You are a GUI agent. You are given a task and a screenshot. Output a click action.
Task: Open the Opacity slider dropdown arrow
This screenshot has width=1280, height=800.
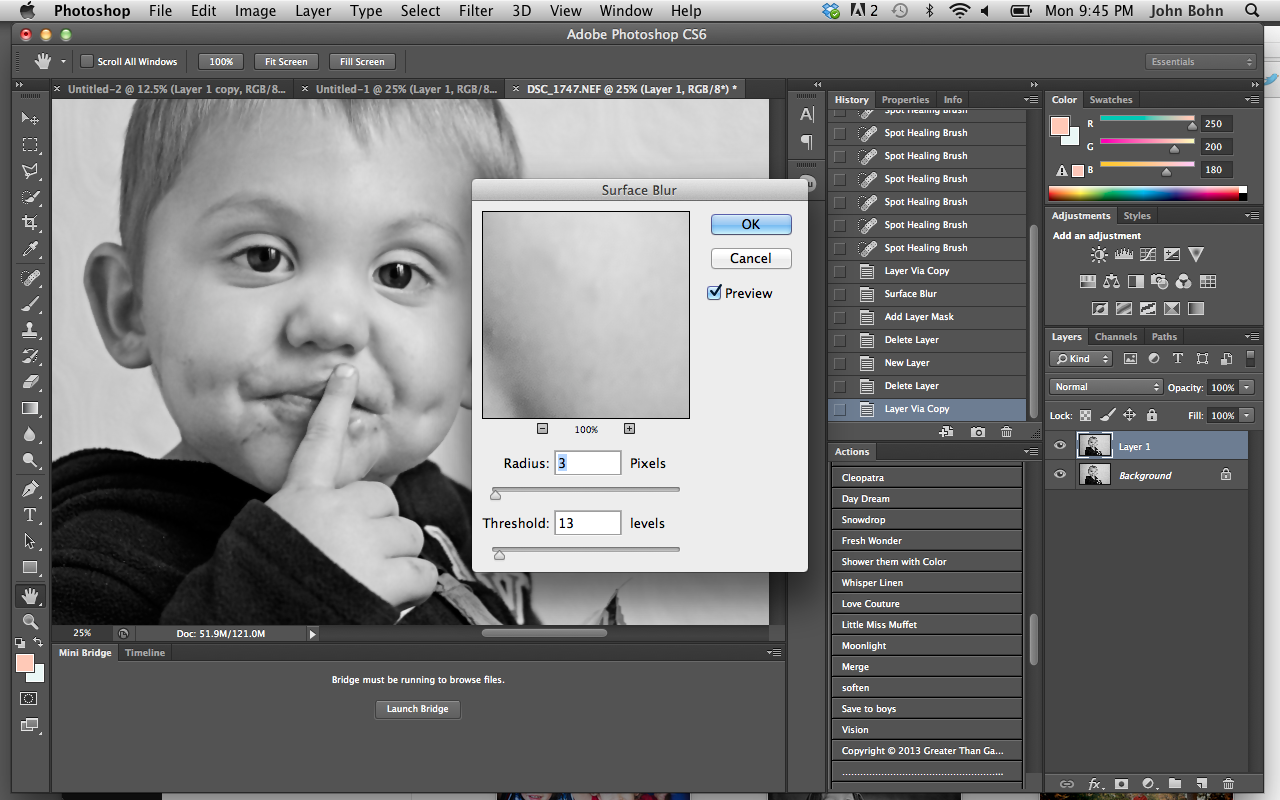click(1246, 387)
